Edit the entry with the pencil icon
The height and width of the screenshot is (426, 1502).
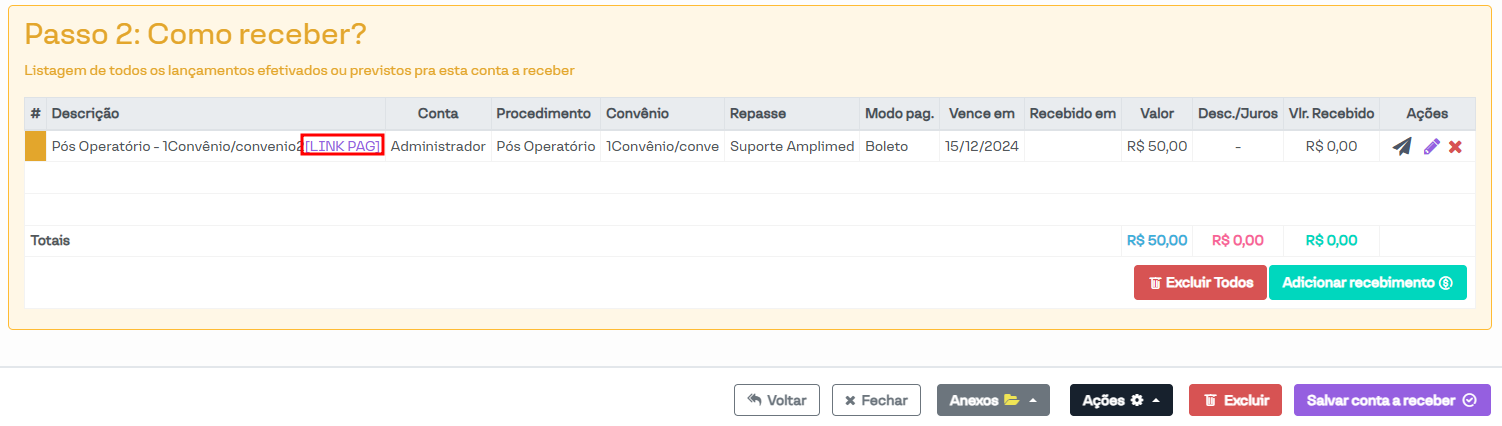point(1432,147)
